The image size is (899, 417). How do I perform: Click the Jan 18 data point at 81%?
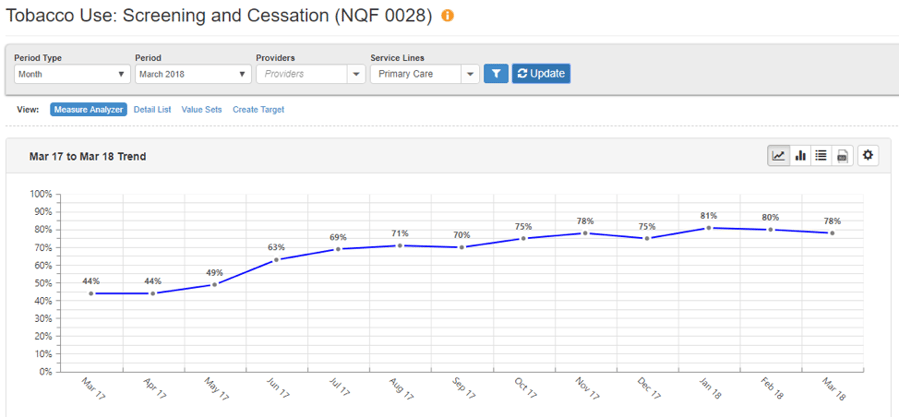coord(709,228)
